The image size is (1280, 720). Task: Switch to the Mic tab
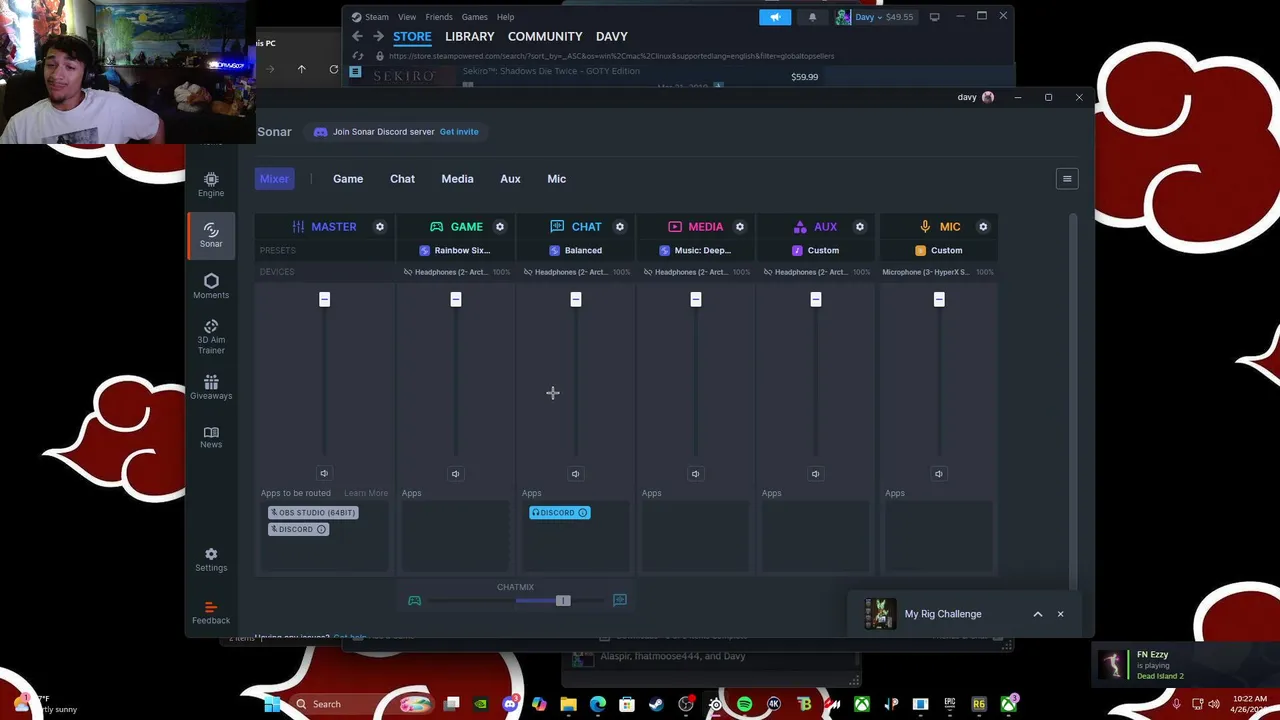[556, 179]
